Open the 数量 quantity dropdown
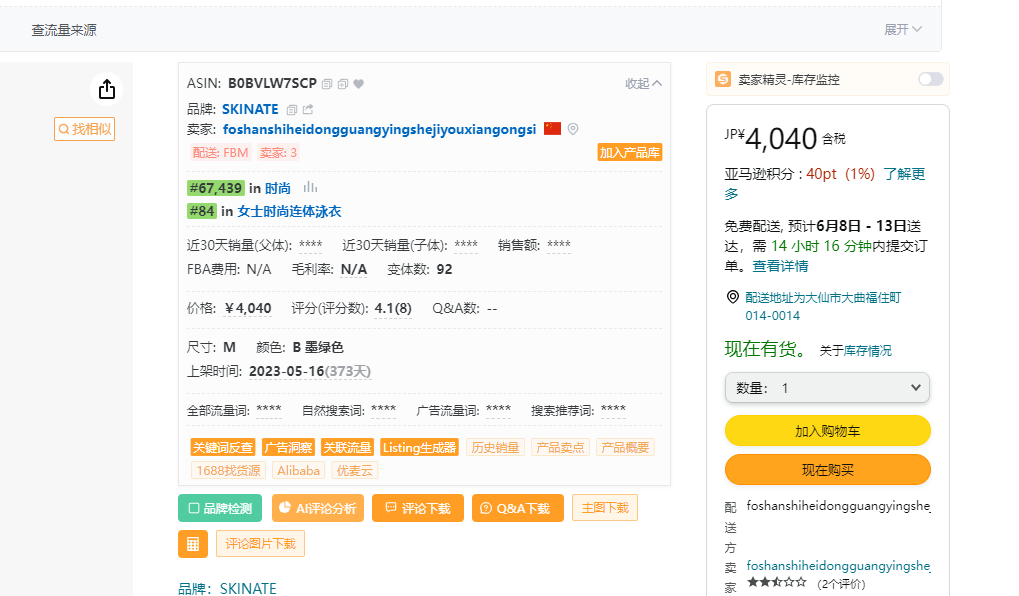Screen dimensions: 1019x596 pyautogui.click(x=827, y=388)
